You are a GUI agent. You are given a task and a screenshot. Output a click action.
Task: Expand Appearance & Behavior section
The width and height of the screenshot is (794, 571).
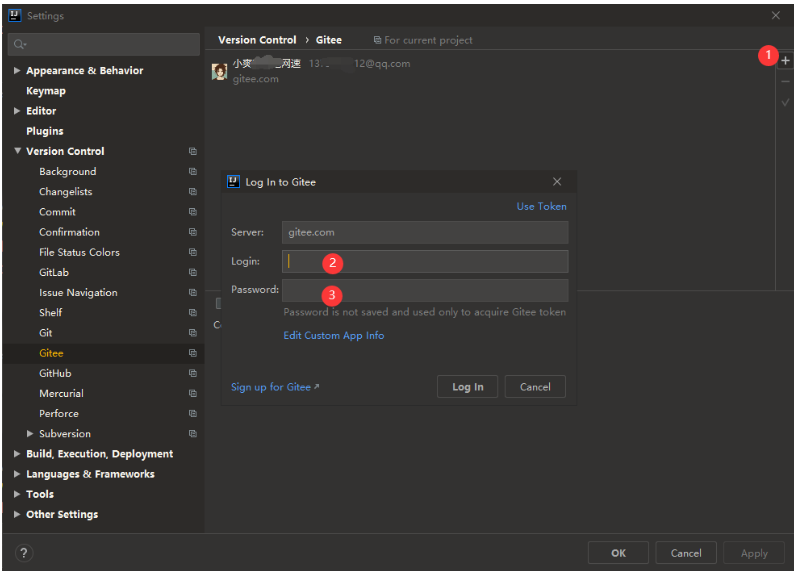17,70
